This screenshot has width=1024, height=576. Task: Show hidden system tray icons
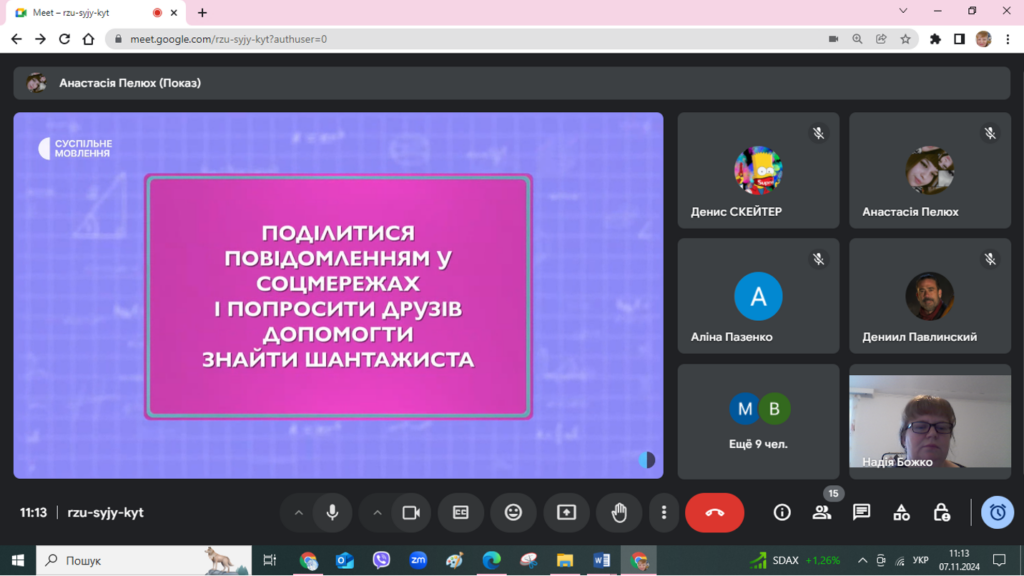click(863, 560)
